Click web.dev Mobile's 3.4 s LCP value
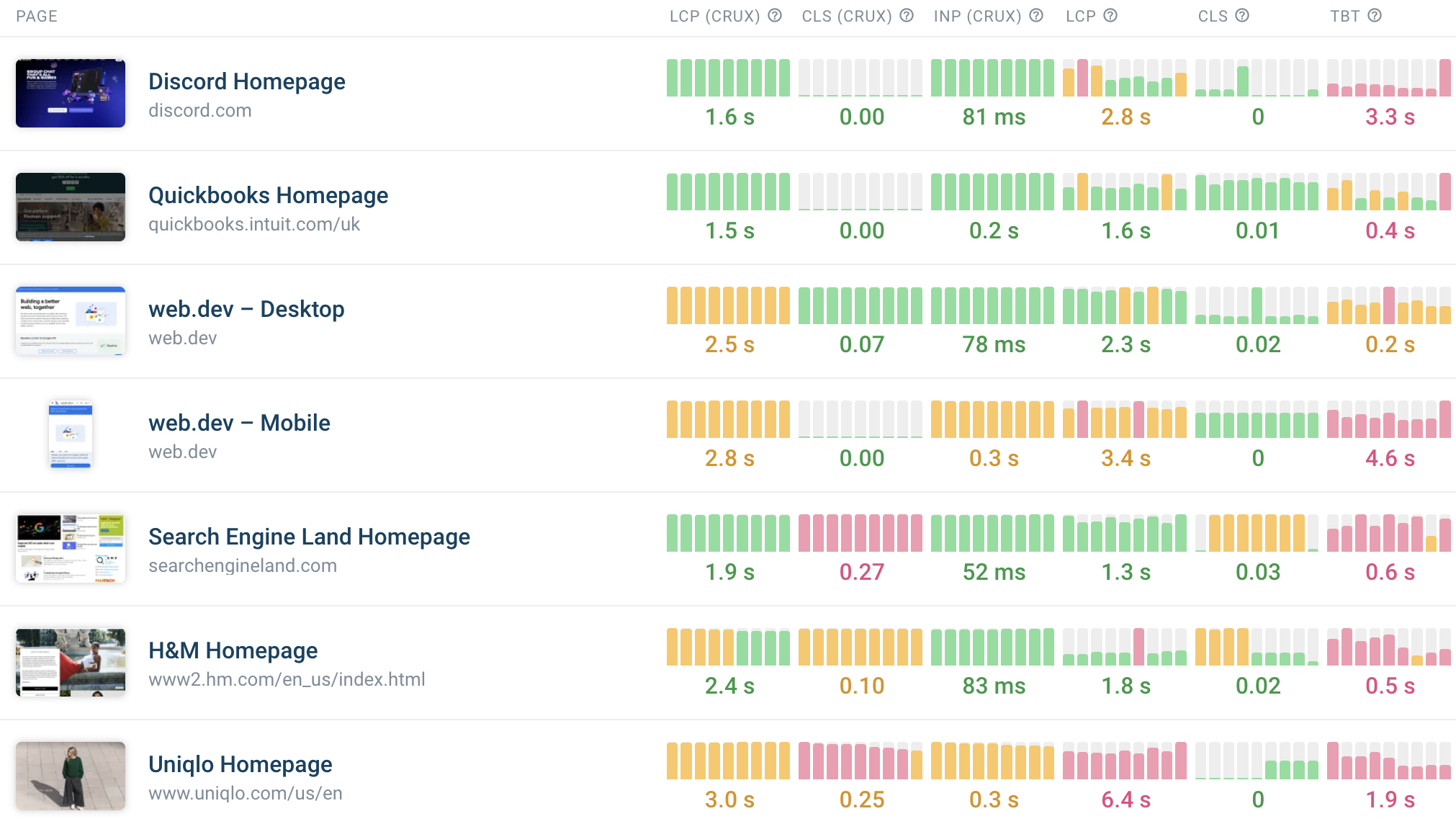The image size is (1456, 824). coord(1125,458)
